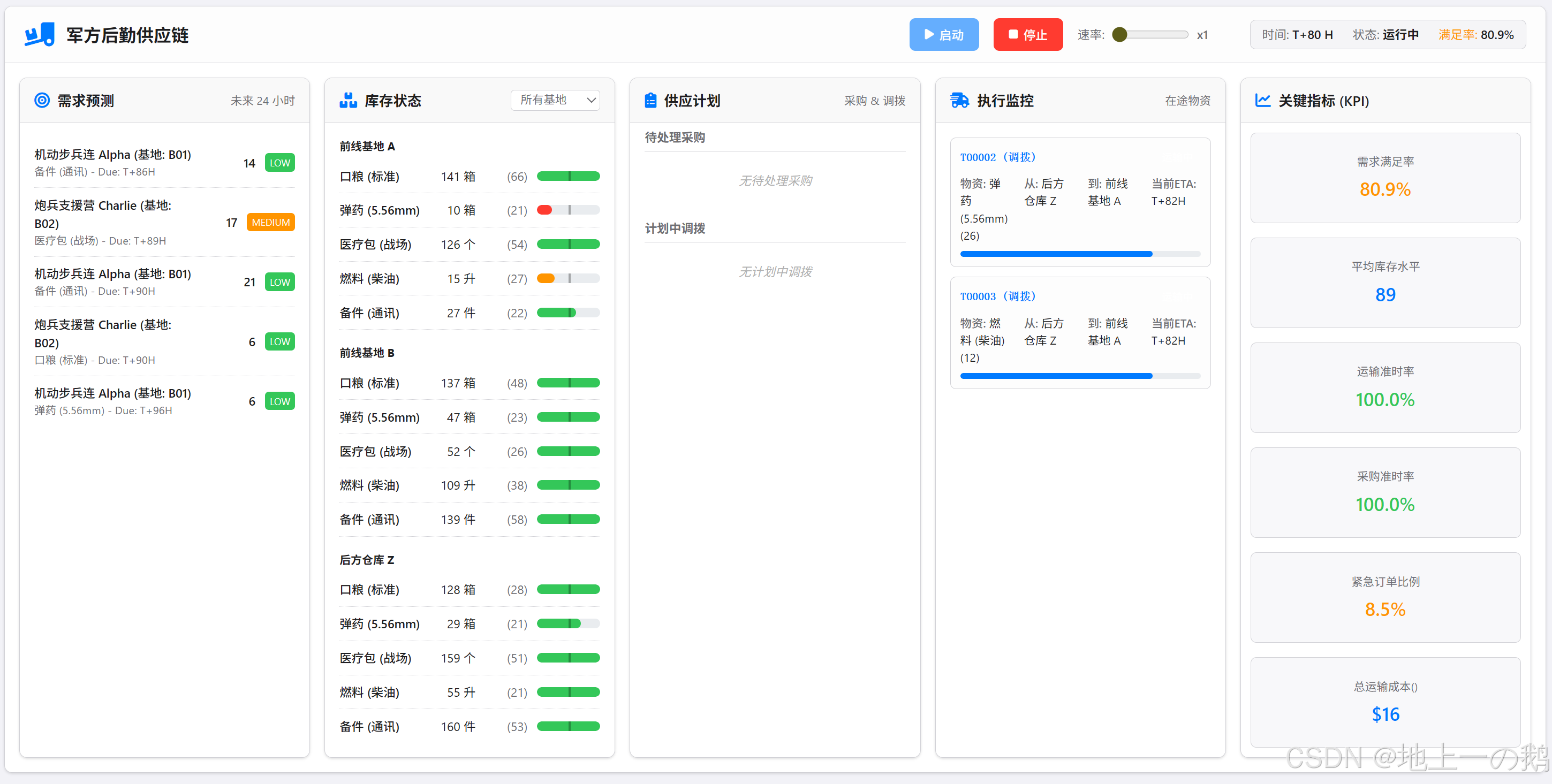Viewport: 1552px width, 784px height.
Task: Select 后方仓库 Z 燃料 55 升 row
Action: click(470, 692)
